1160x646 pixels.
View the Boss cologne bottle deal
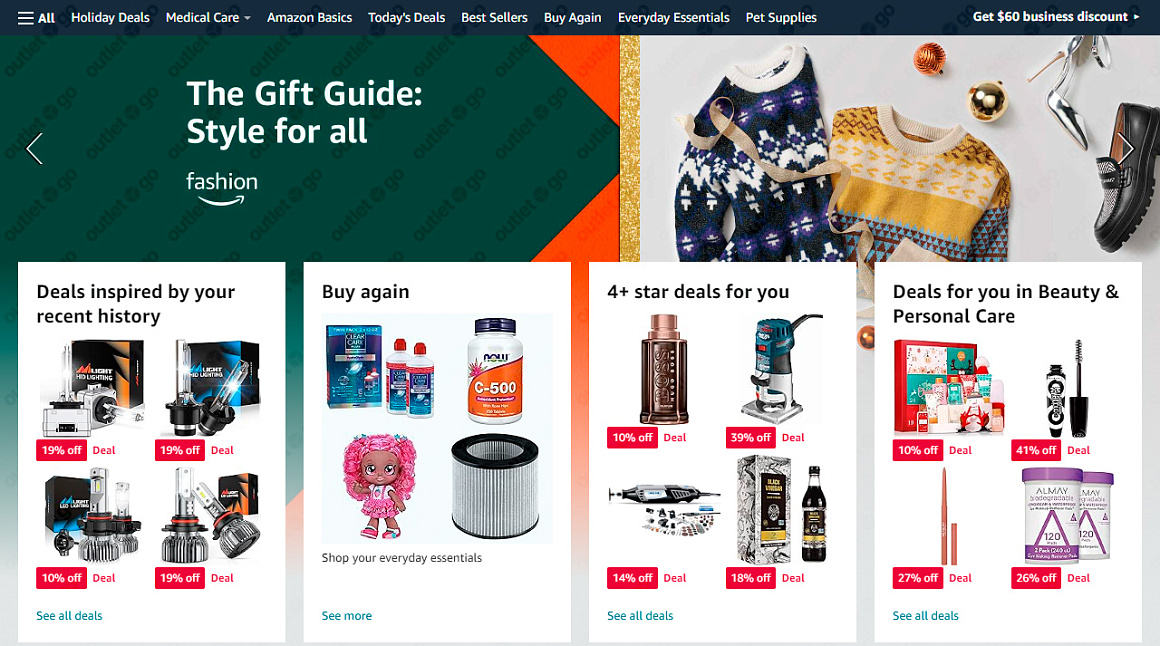(664, 369)
